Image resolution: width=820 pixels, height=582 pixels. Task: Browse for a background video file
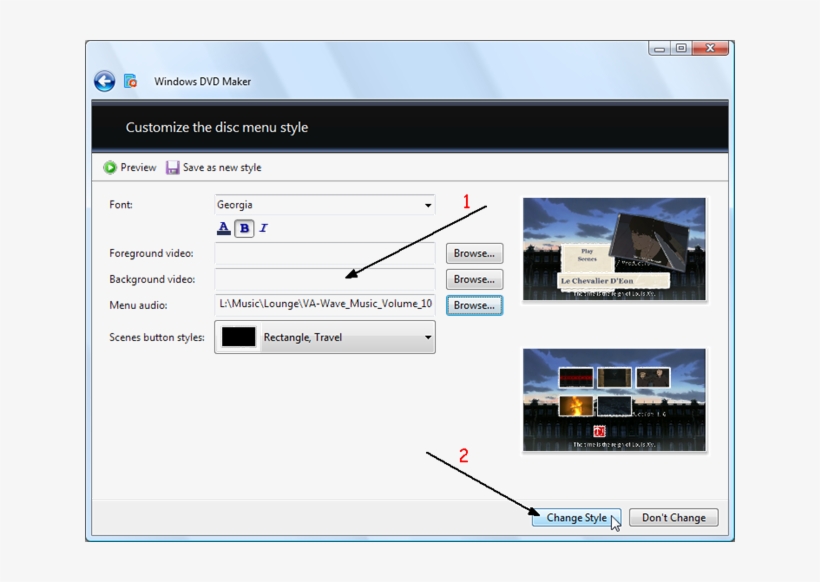click(x=473, y=279)
